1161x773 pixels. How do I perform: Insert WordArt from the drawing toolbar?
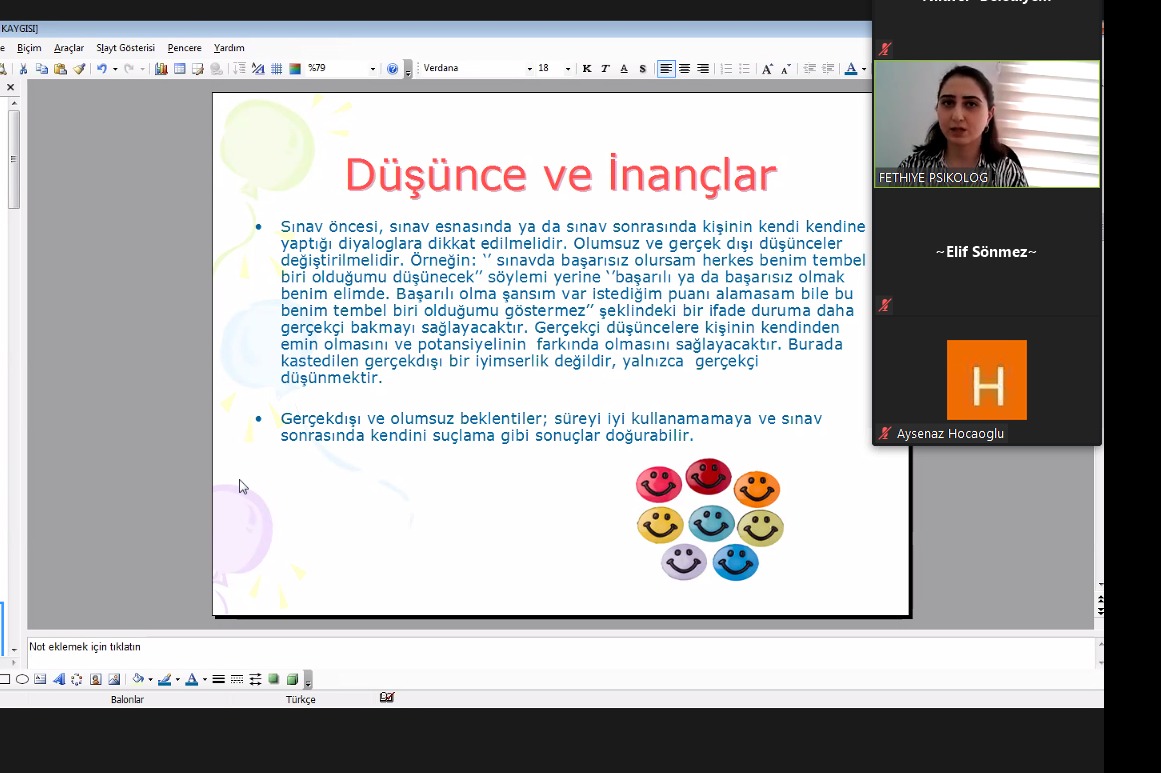pyautogui.click(x=58, y=679)
